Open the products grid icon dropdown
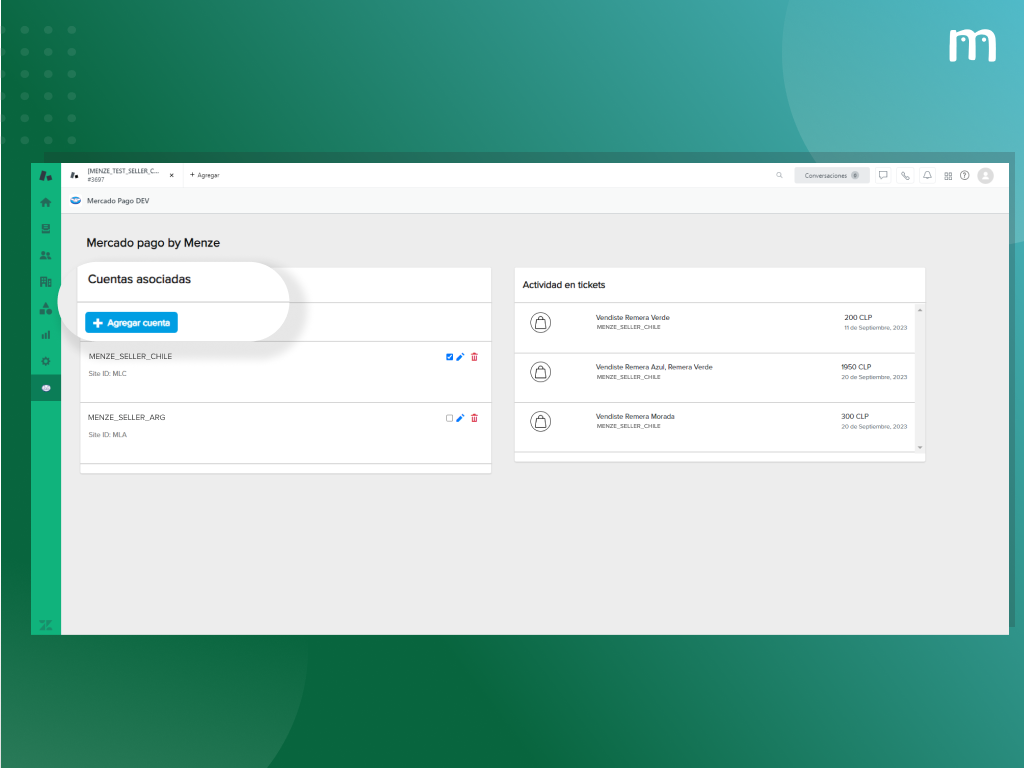 click(948, 176)
